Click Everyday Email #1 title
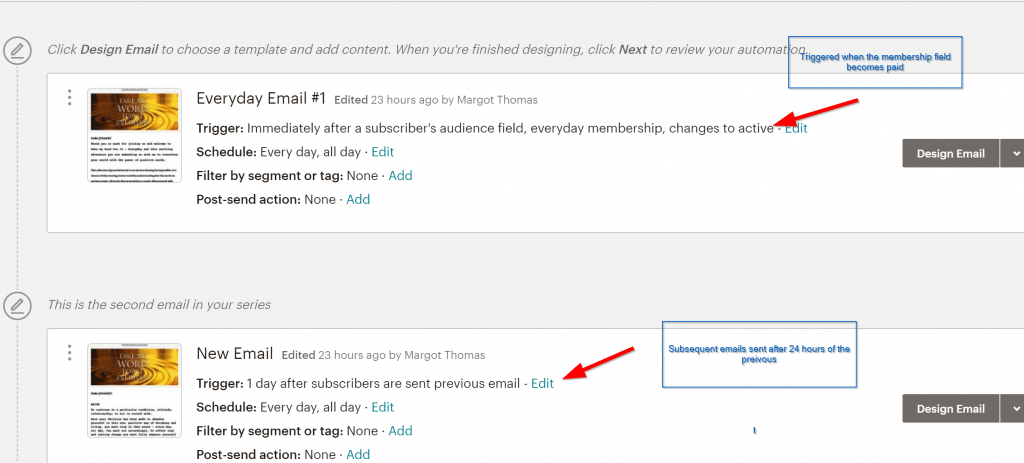This screenshot has height=463, width=1024. point(261,98)
